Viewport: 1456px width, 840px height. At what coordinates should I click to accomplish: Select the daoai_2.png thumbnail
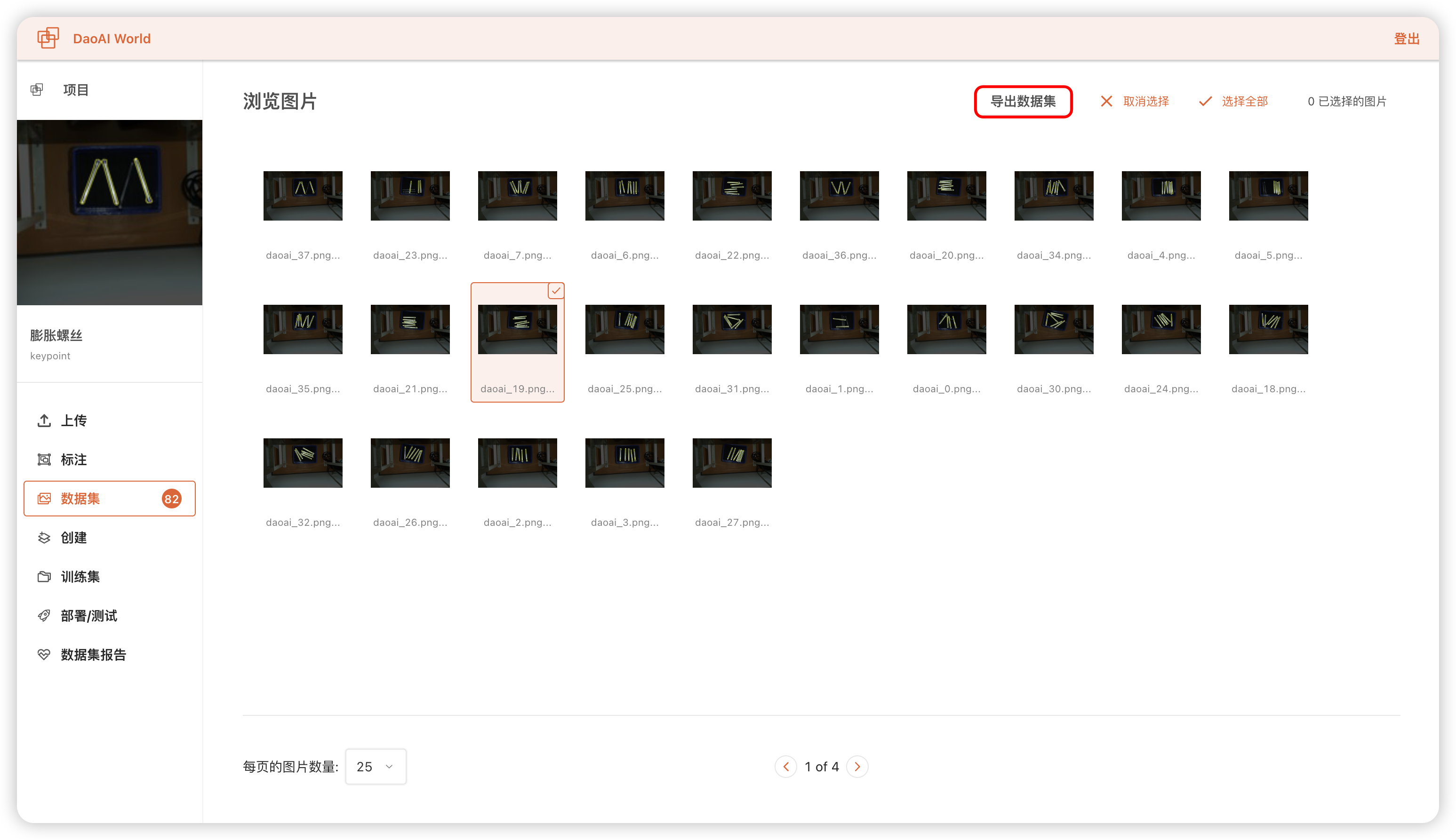[x=518, y=463]
